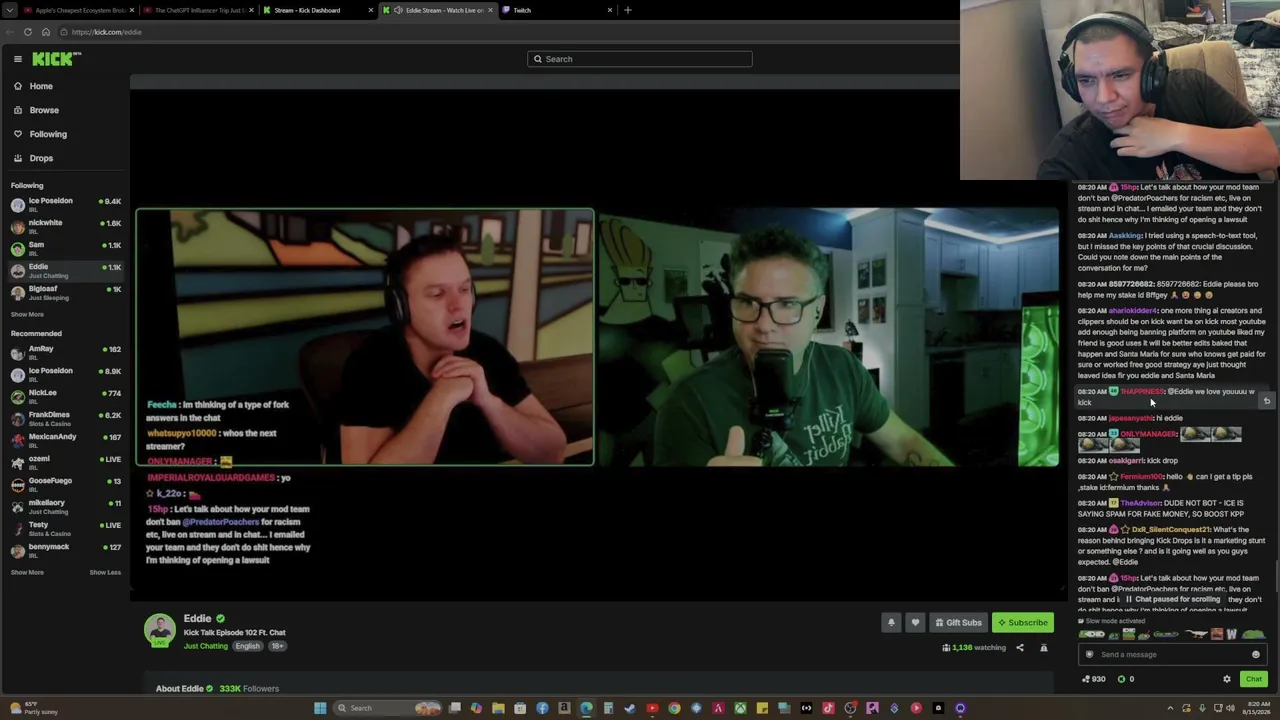Click the Kick logo

coord(52,59)
